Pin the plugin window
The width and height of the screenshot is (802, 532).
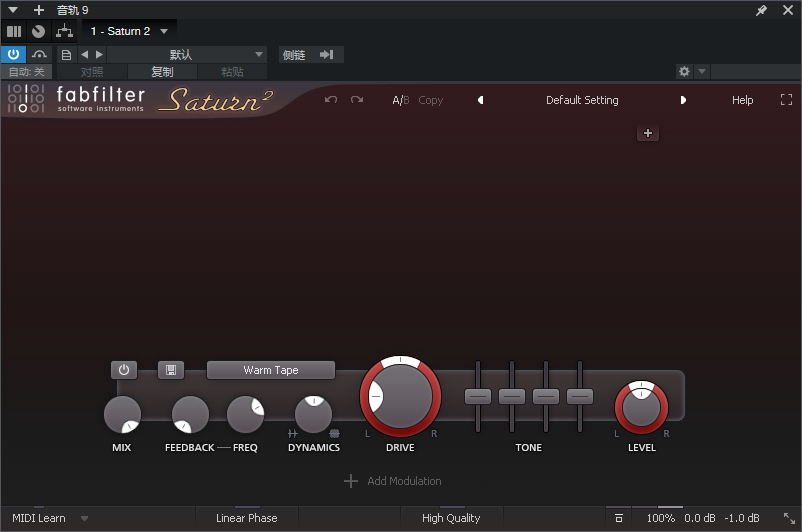761,10
